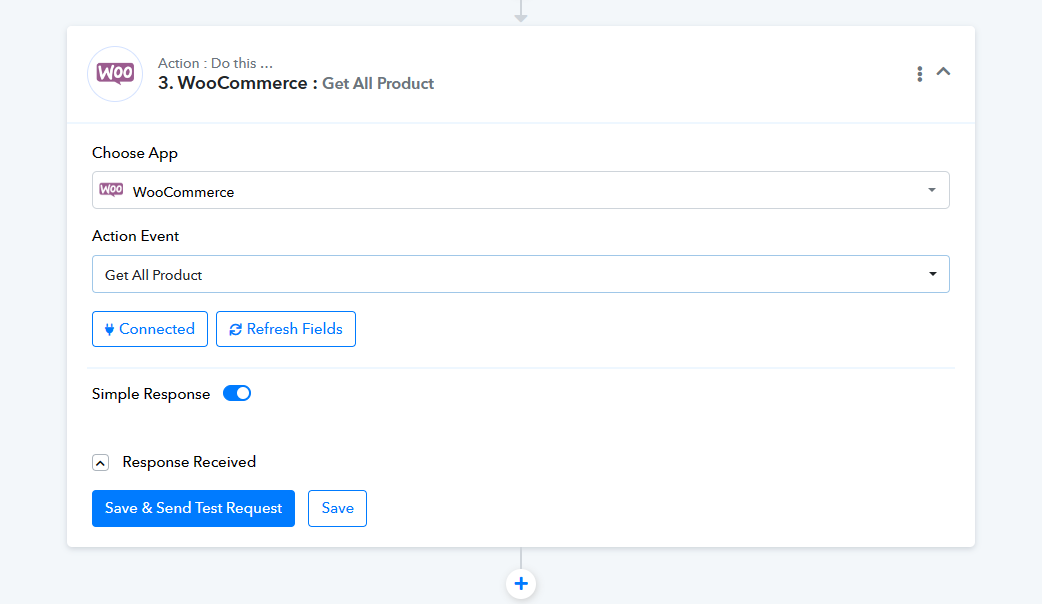Add a new step with plus icon
The image size is (1042, 604).
coord(521,584)
